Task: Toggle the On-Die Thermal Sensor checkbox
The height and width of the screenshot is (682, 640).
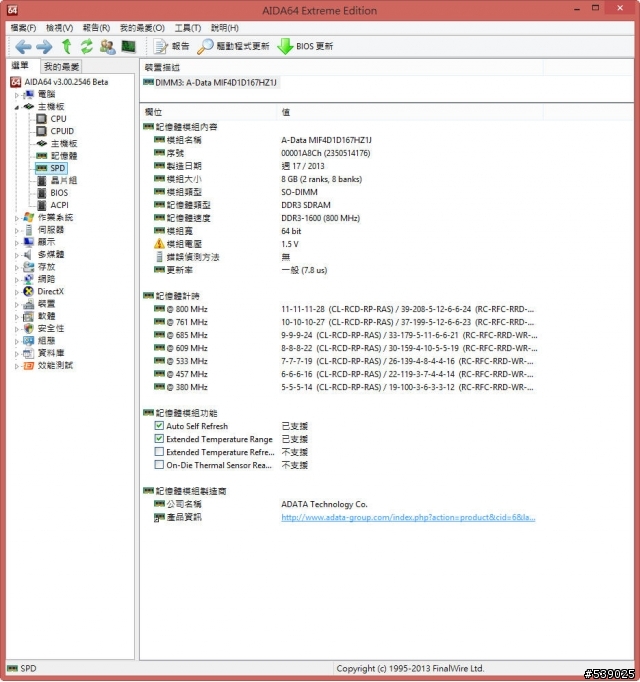Action: [x=159, y=465]
